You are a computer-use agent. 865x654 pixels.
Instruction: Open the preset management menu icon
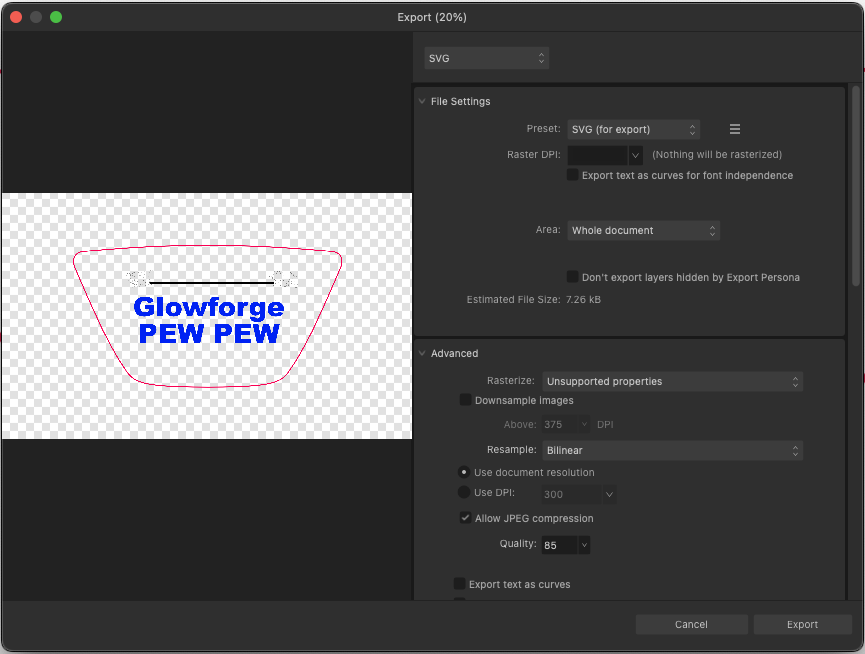734,128
